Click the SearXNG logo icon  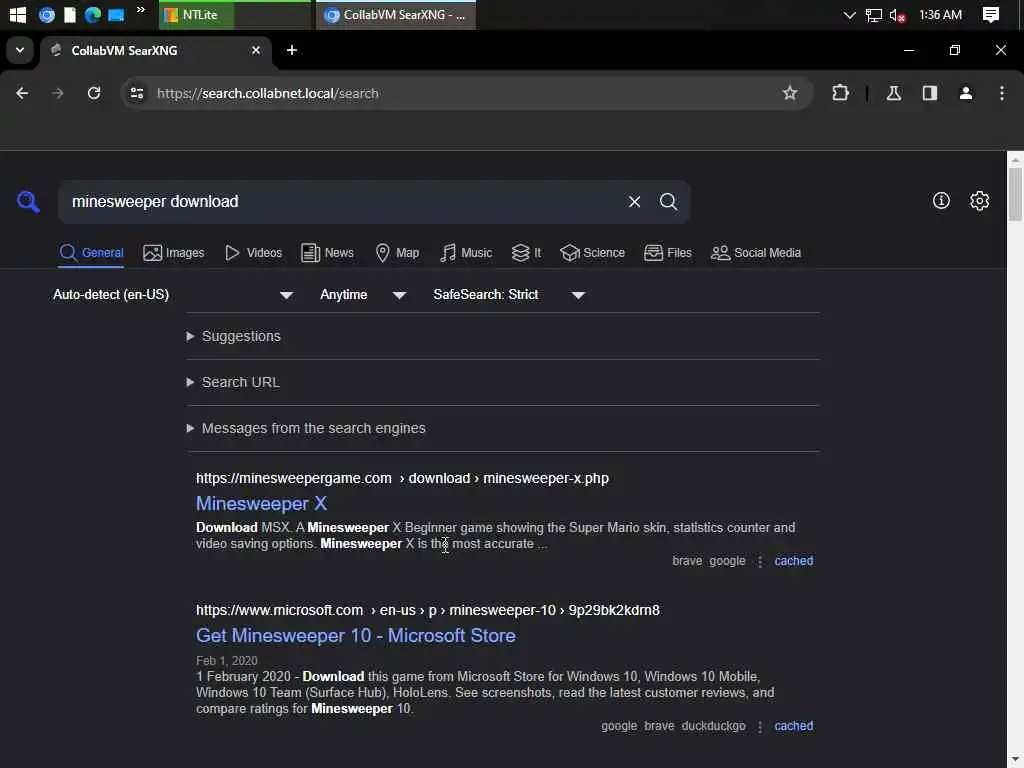coord(28,202)
